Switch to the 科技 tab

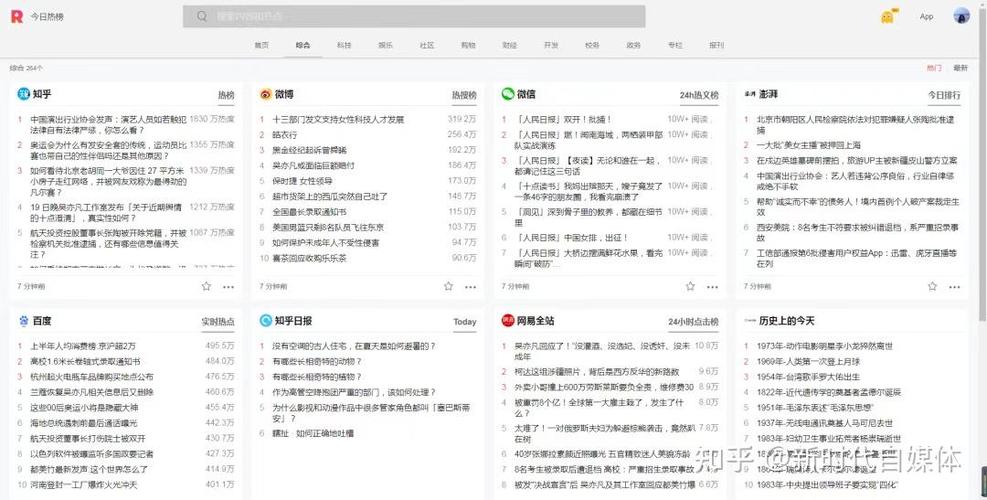pyautogui.click(x=344, y=45)
